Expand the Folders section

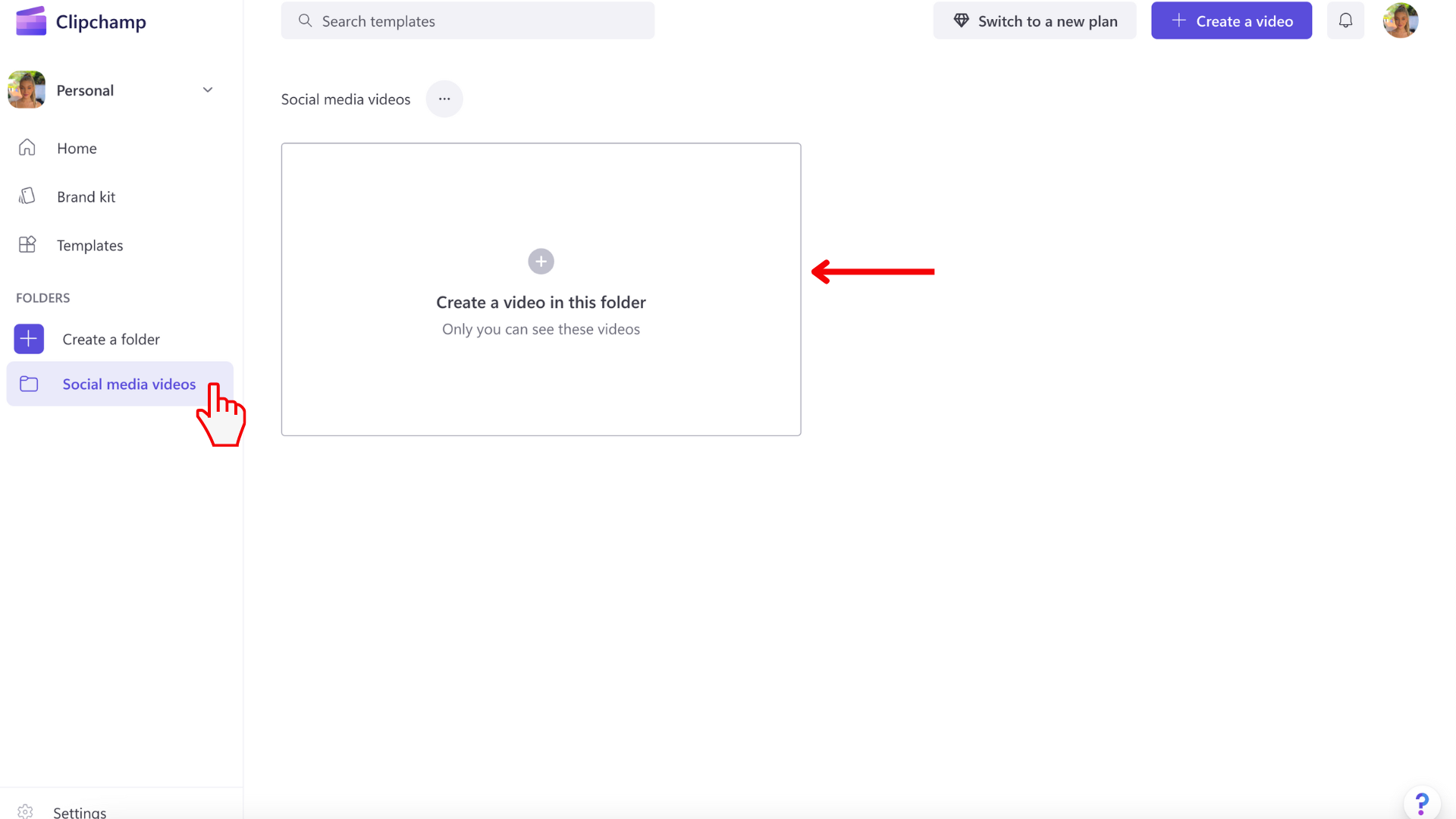coord(42,297)
